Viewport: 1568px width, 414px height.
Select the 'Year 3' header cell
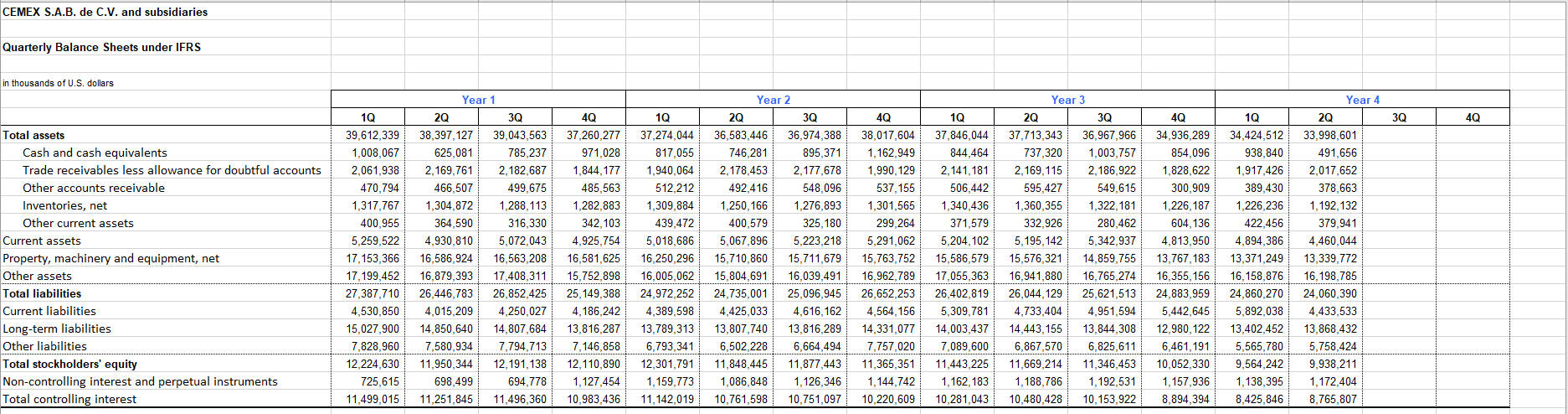click(1068, 100)
